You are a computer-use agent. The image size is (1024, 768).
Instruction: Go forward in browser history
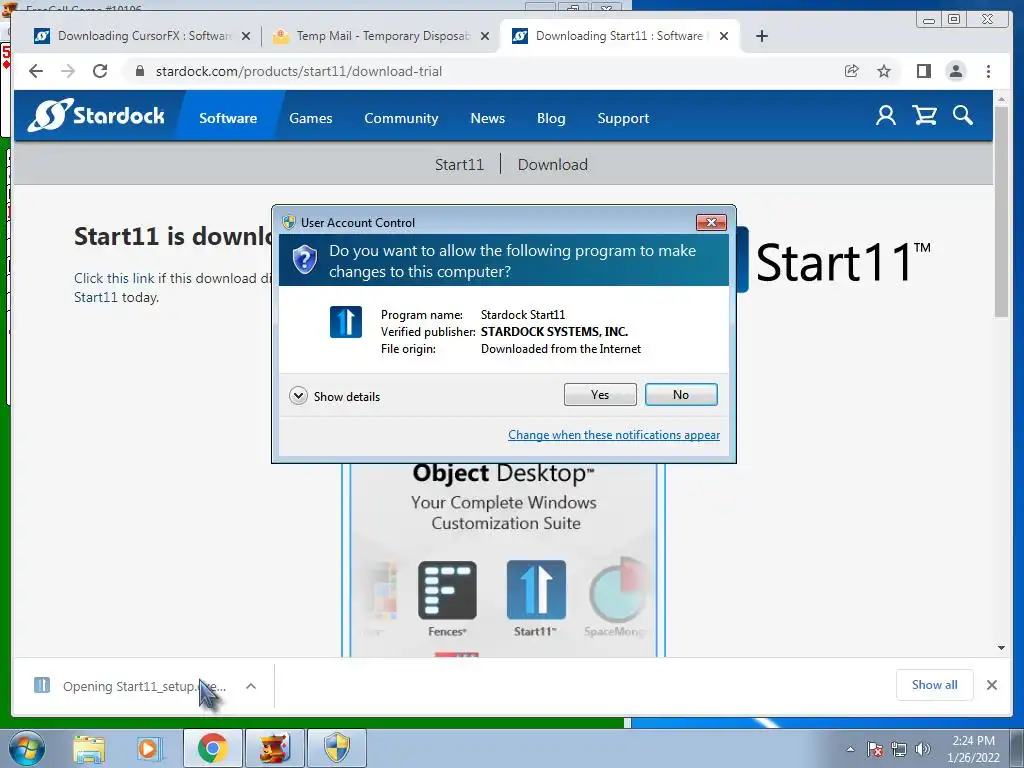68,71
